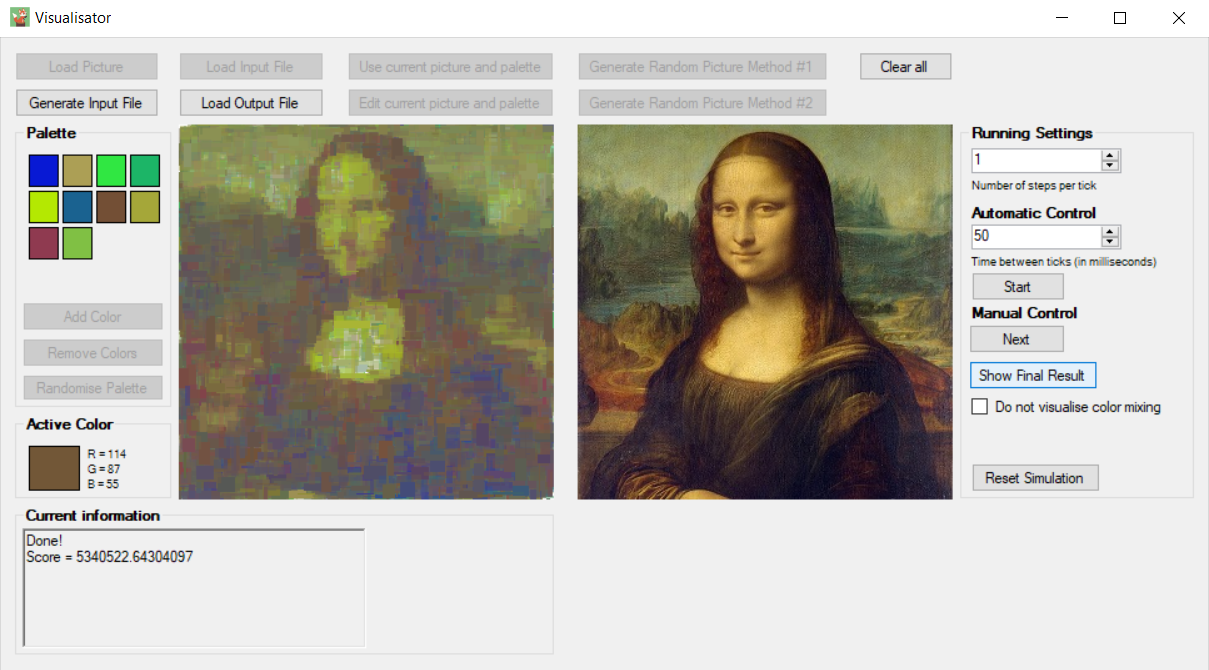Start the automatic simulation

pos(1018,287)
